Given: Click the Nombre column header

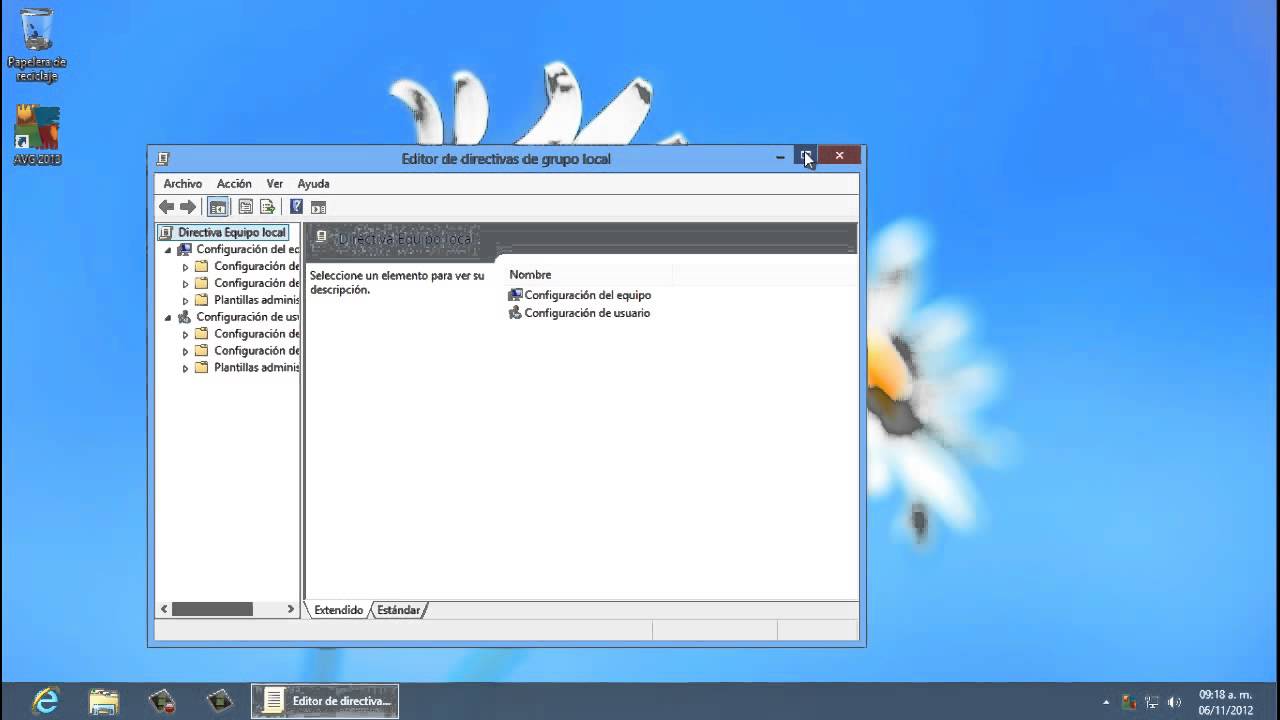Looking at the screenshot, I should click(x=589, y=274).
